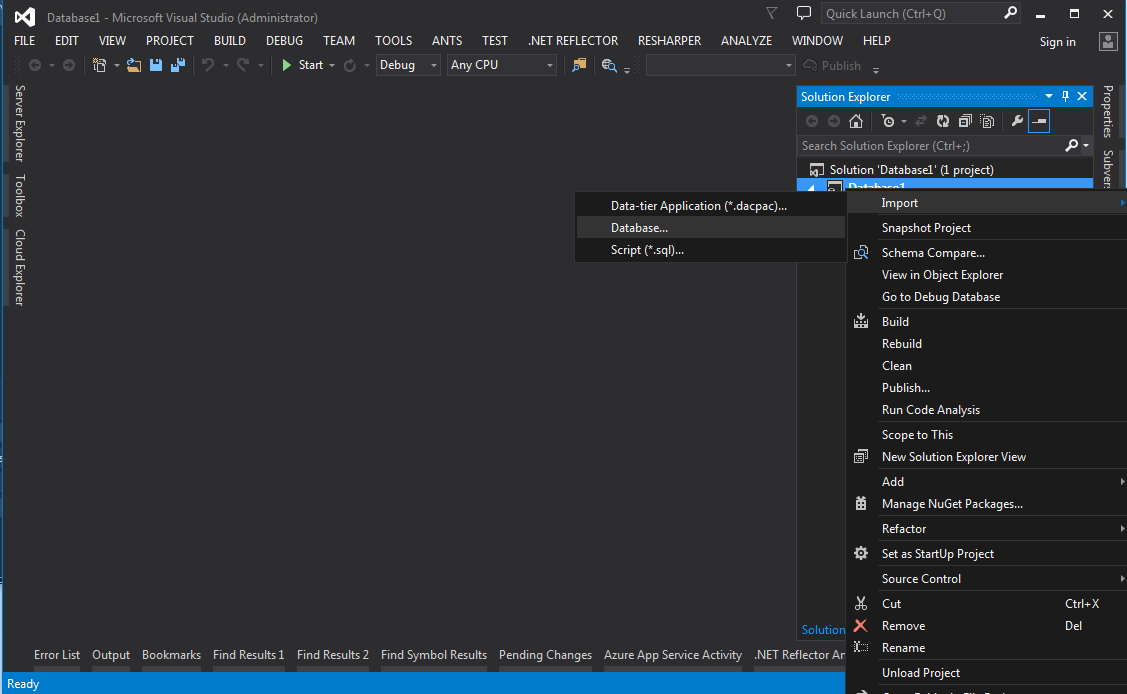Toggle the Preview Selected Items button
The height and width of the screenshot is (694, 1127).
1039,121
